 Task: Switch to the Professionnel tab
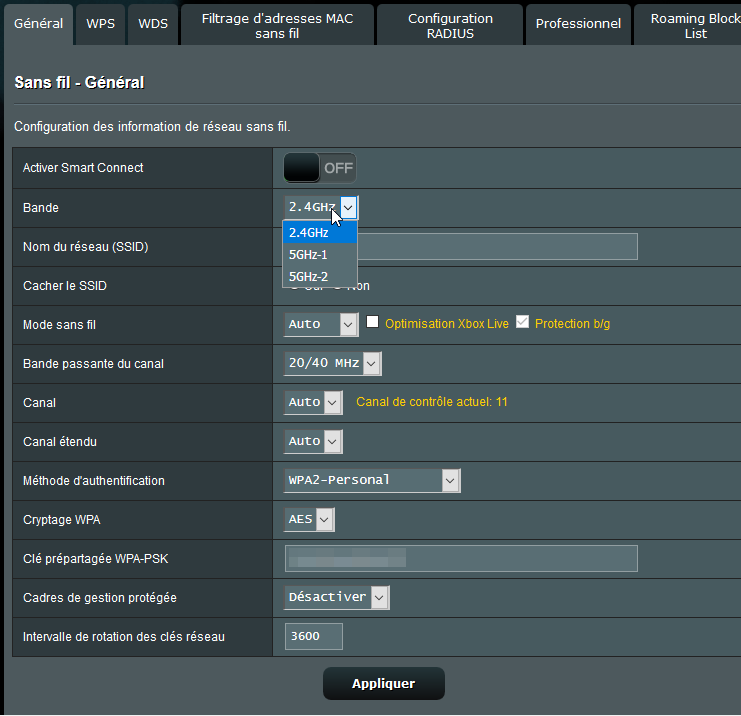tap(578, 24)
